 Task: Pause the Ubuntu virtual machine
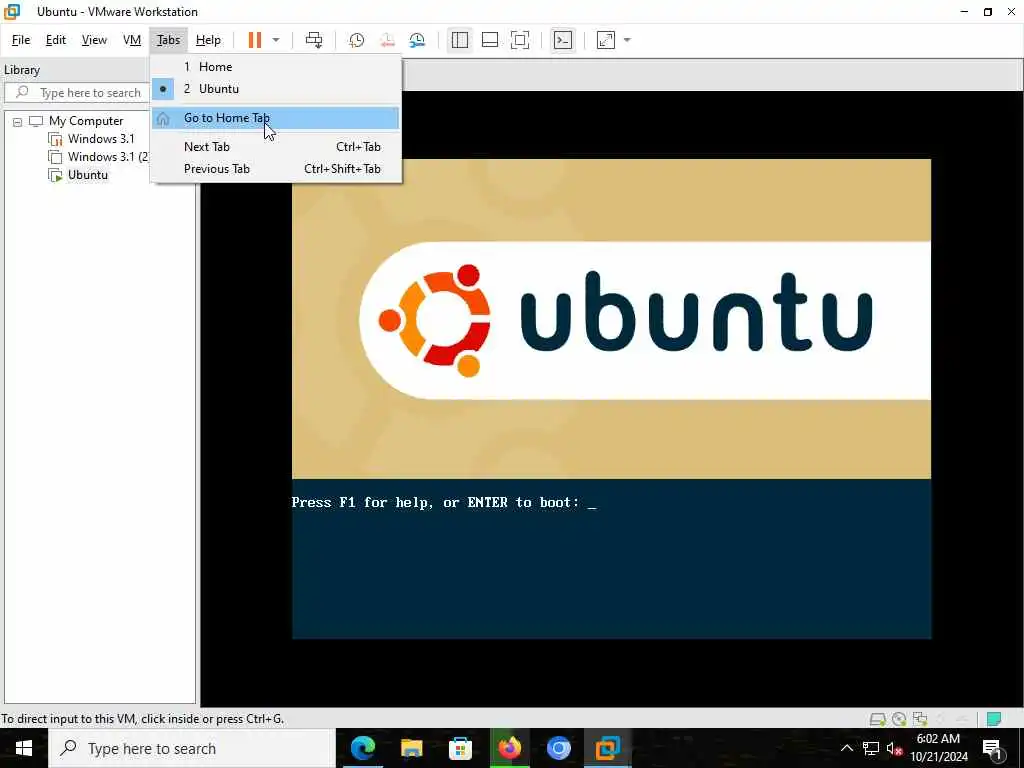click(x=255, y=40)
